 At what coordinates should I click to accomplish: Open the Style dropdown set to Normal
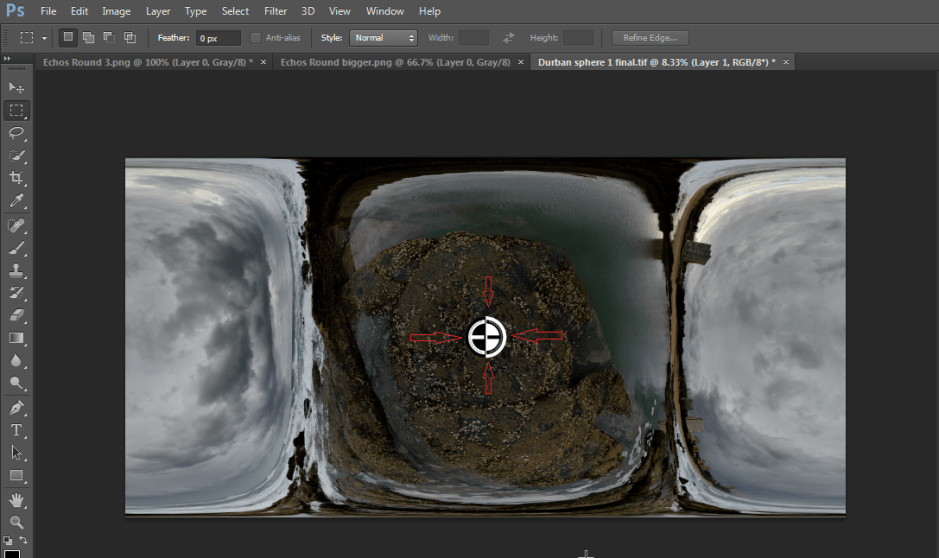tap(383, 38)
